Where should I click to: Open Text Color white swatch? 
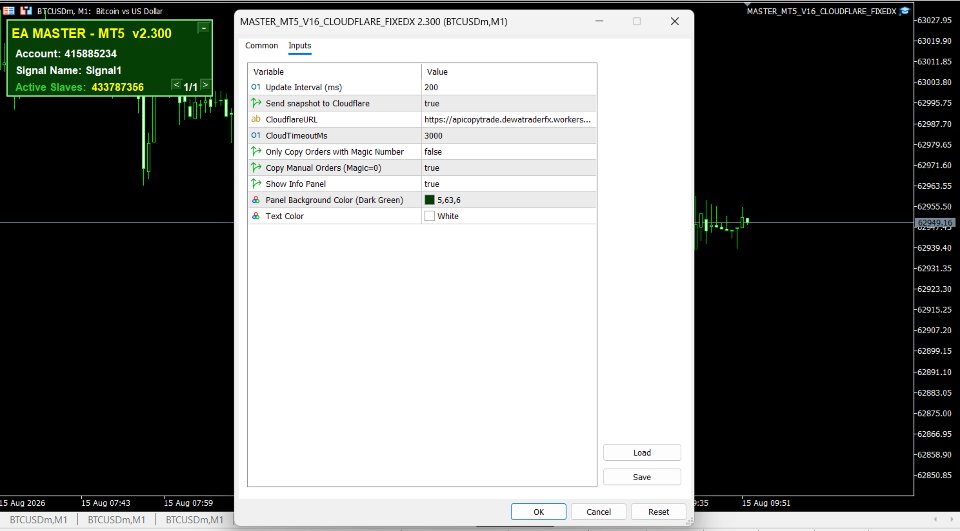point(429,216)
